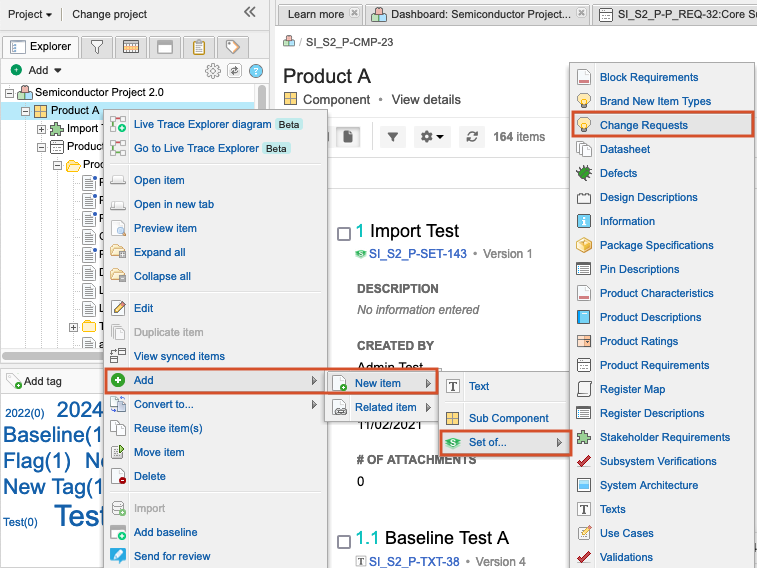Open the reviews clipboard tab icon

coord(198,47)
